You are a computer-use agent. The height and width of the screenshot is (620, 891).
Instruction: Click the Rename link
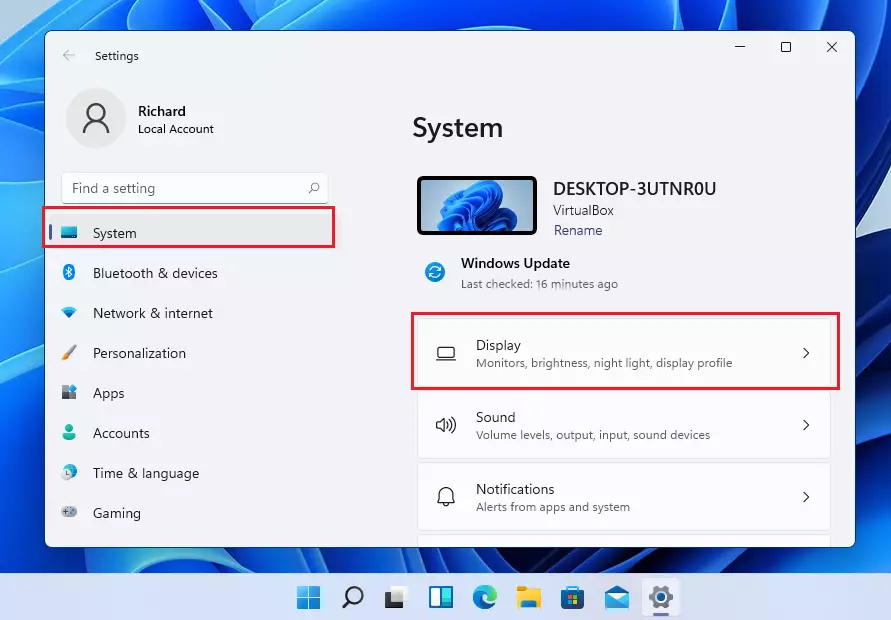(x=578, y=230)
